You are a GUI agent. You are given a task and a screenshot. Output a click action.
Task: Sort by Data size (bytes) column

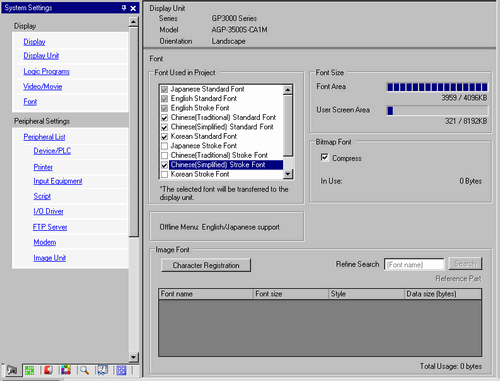click(x=443, y=294)
